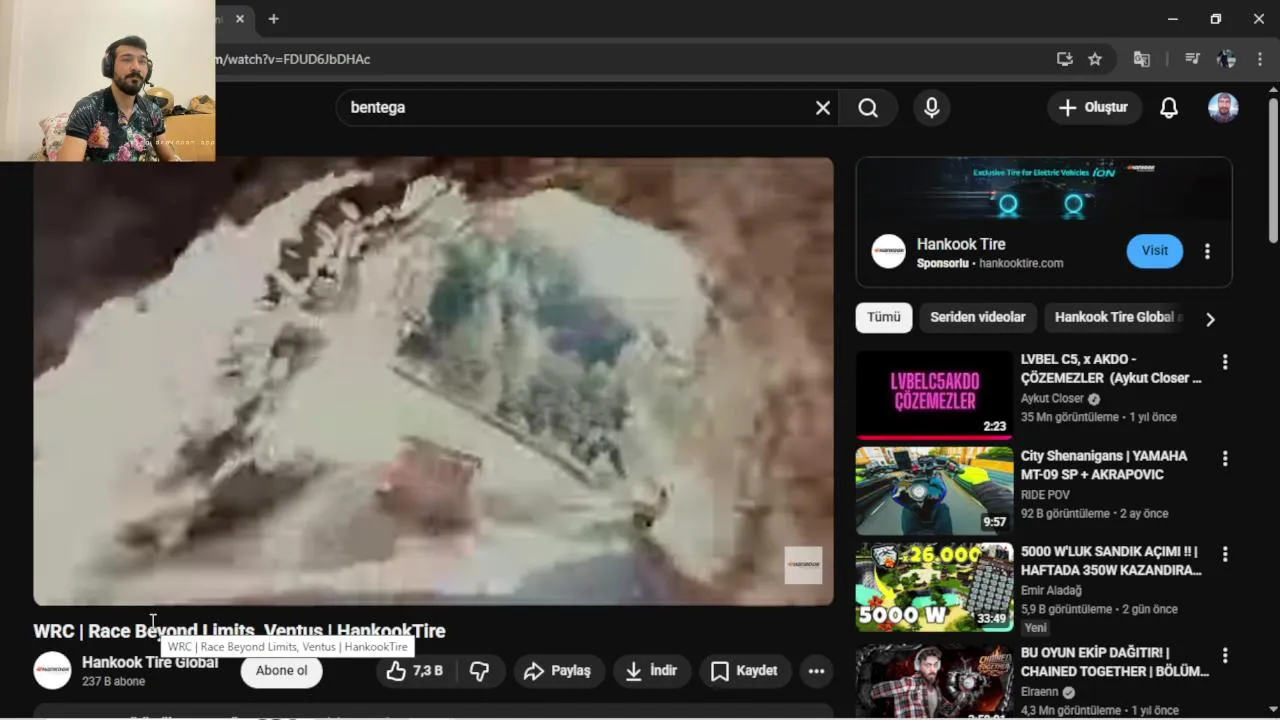Open the hankooktire.com sponsor link
This screenshot has width=1280, height=720.
tap(1021, 263)
